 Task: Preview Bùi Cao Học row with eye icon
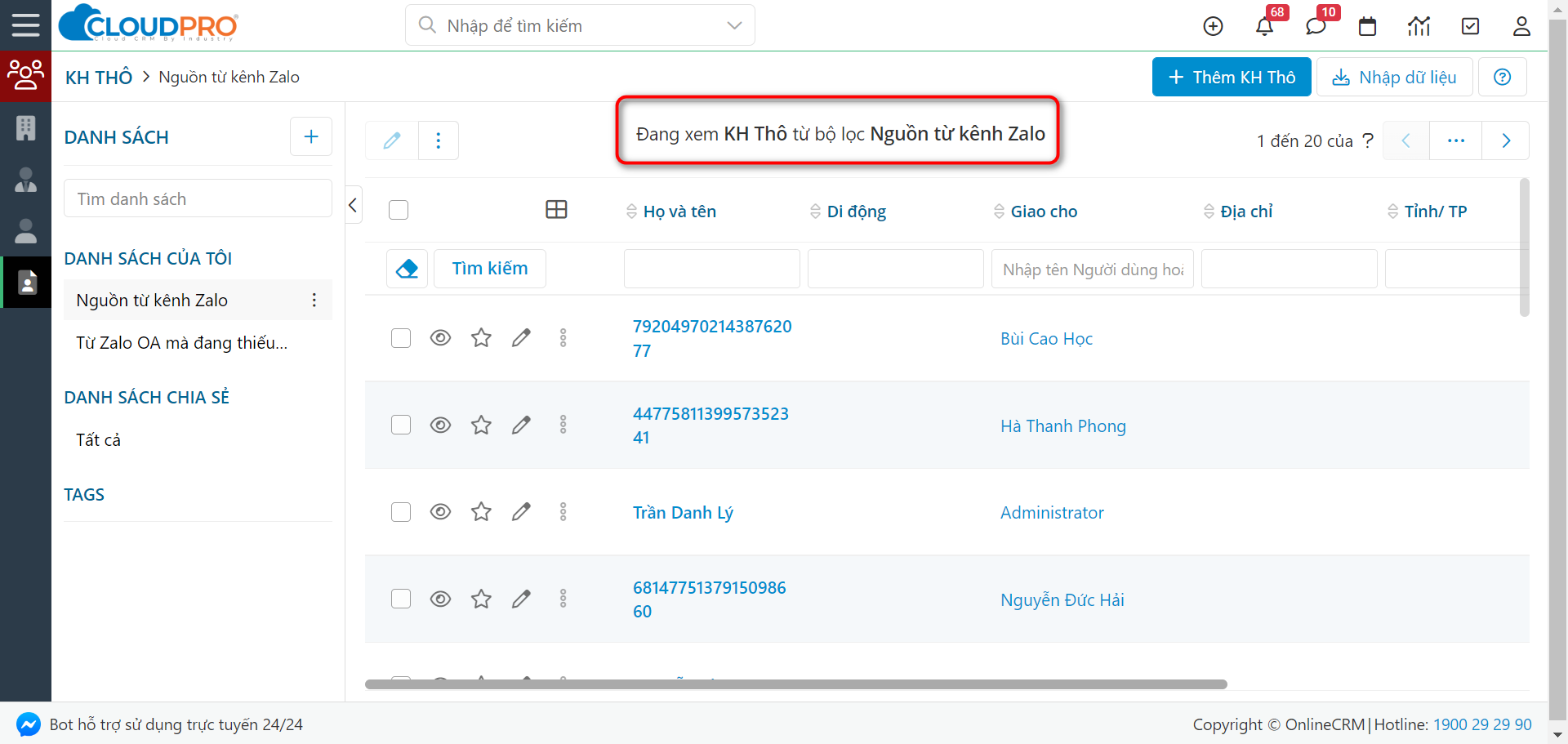440,337
